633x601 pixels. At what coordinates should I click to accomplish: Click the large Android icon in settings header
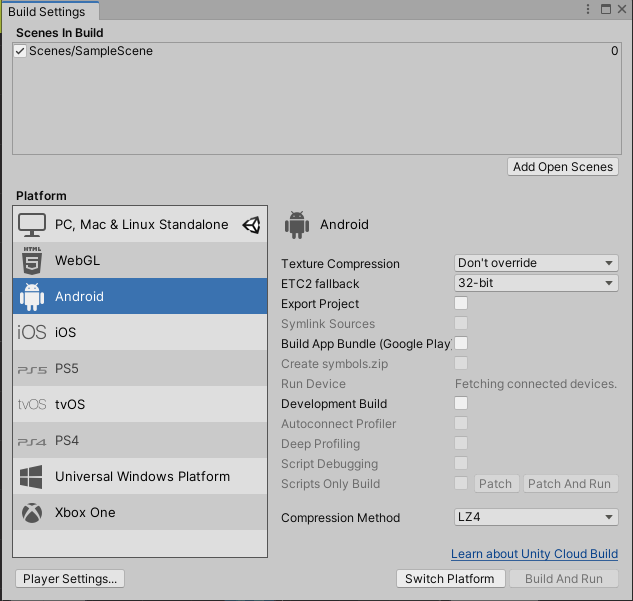tap(297, 225)
